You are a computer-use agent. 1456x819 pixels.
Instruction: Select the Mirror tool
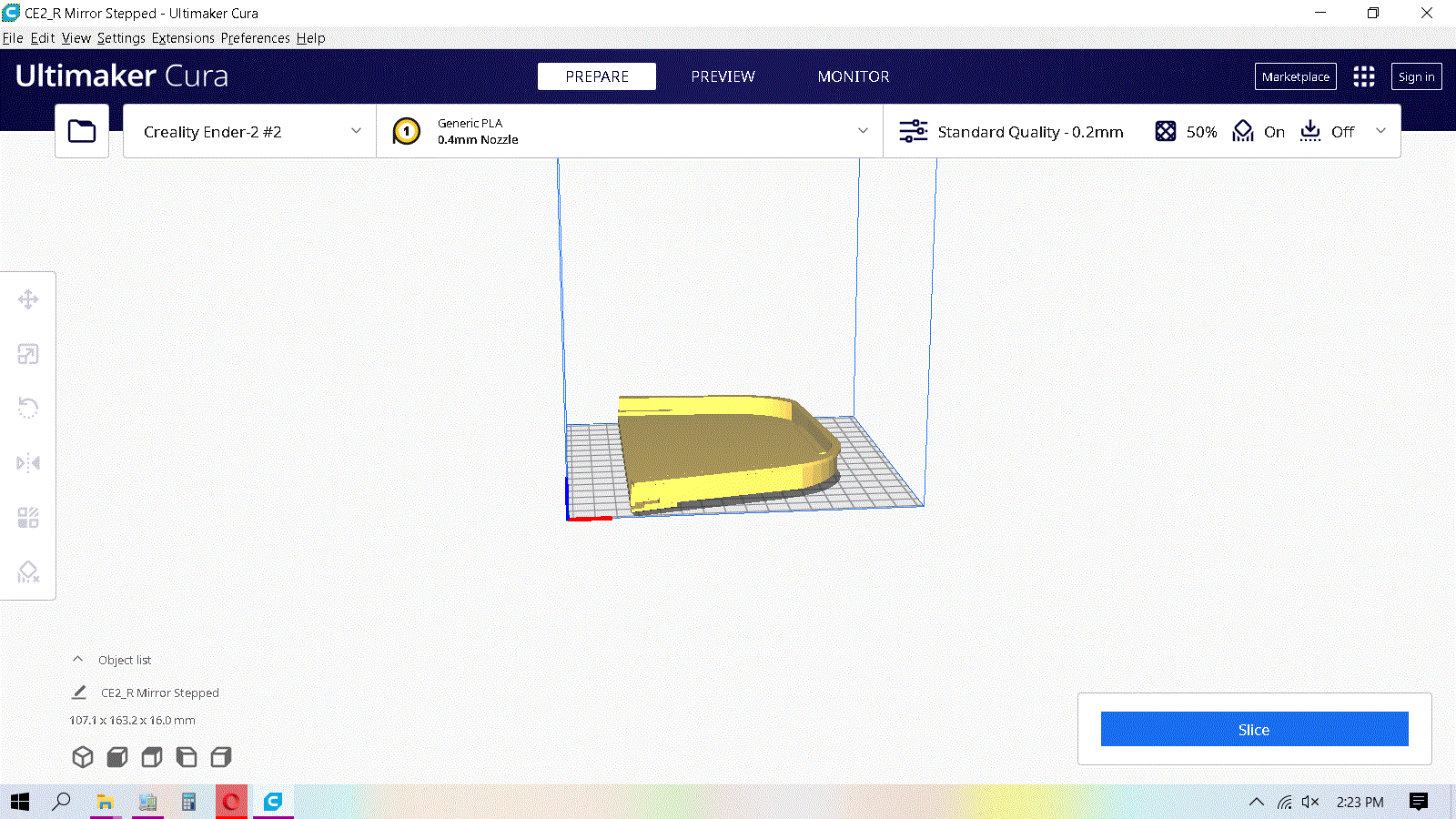[x=28, y=462]
